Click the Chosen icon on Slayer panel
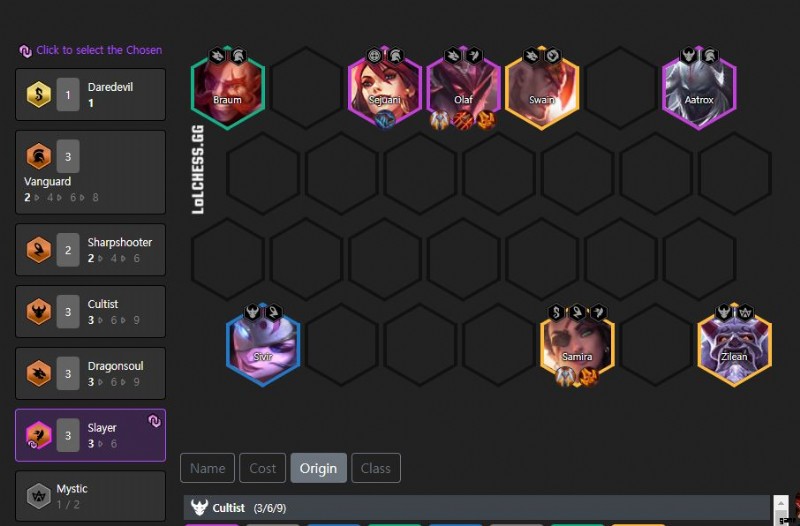This screenshot has height=526, width=800. tap(154, 421)
